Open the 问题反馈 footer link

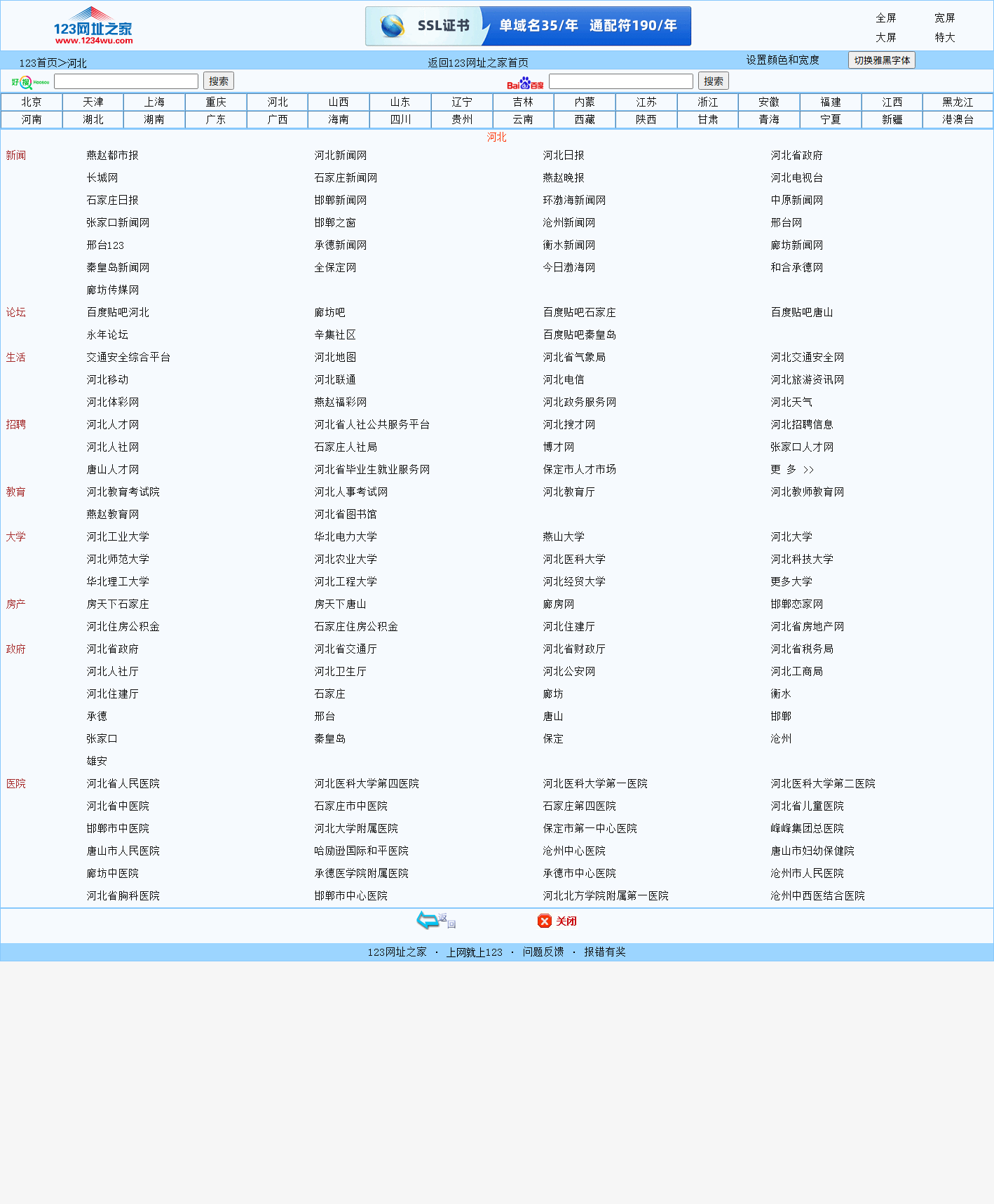click(x=543, y=952)
